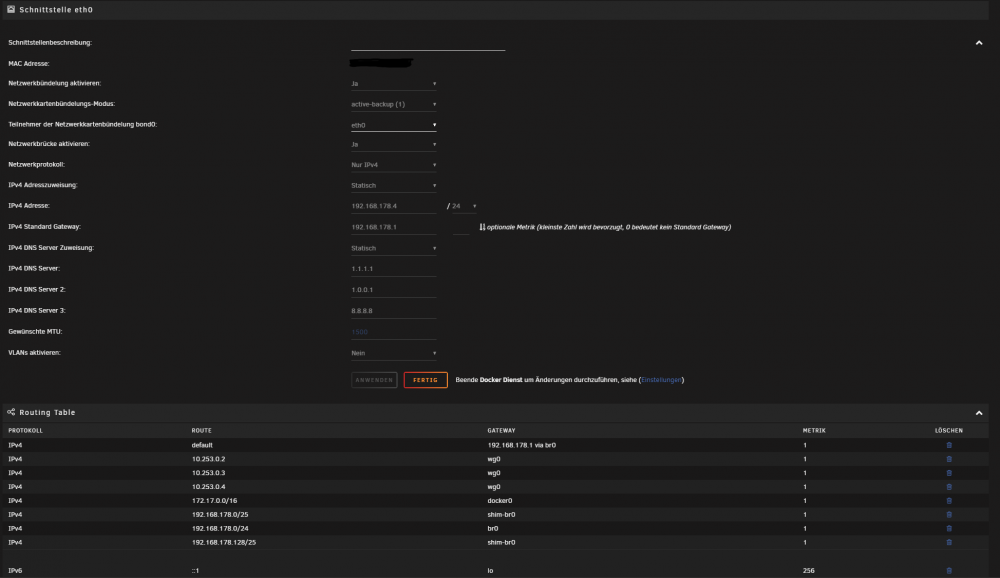Screen dimensions: 1000x578
Task: Open Netzwerkbündelung aktivieren dropdown
Action: [393, 84]
